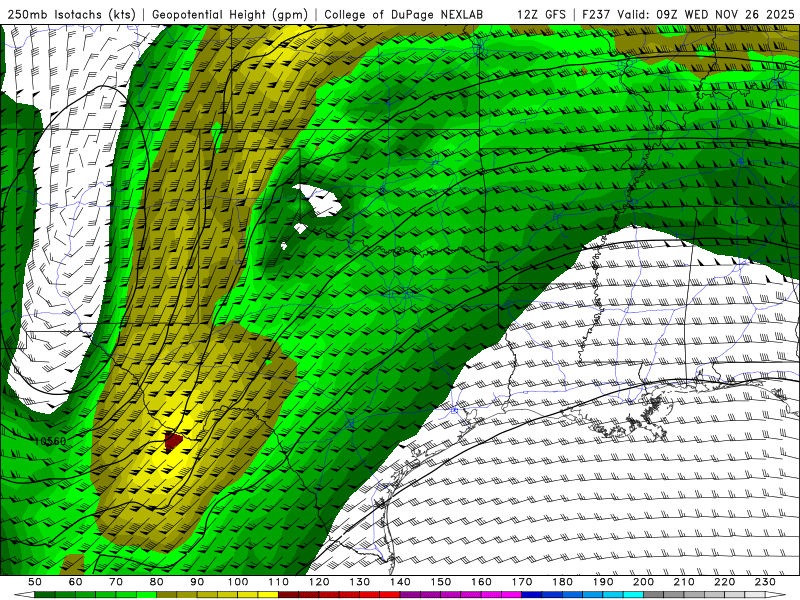Image resolution: width=800 pixels, height=600 pixels.
Task: Click the "210" color scale label
Action: pyautogui.click(x=684, y=582)
